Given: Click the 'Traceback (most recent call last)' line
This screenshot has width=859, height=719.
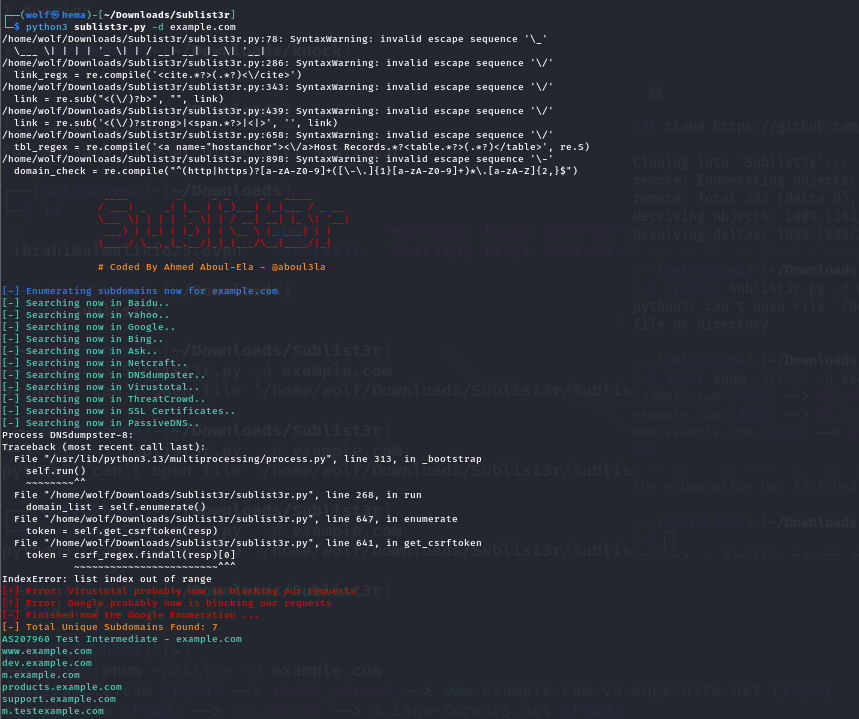Looking at the screenshot, I should click(103, 447).
